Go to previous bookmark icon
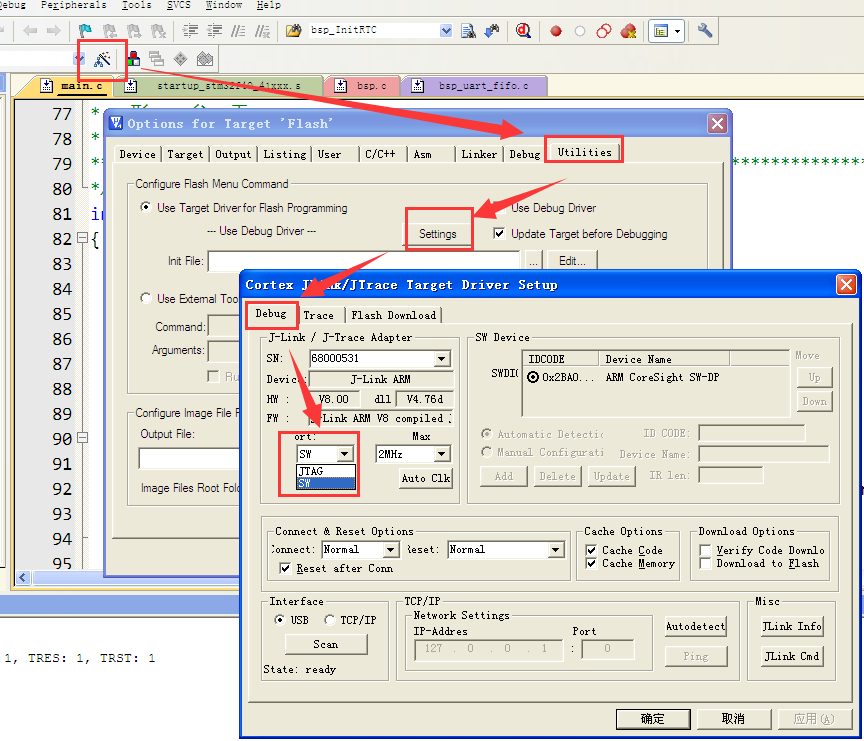The height and width of the screenshot is (741, 864). coord(110,30)
